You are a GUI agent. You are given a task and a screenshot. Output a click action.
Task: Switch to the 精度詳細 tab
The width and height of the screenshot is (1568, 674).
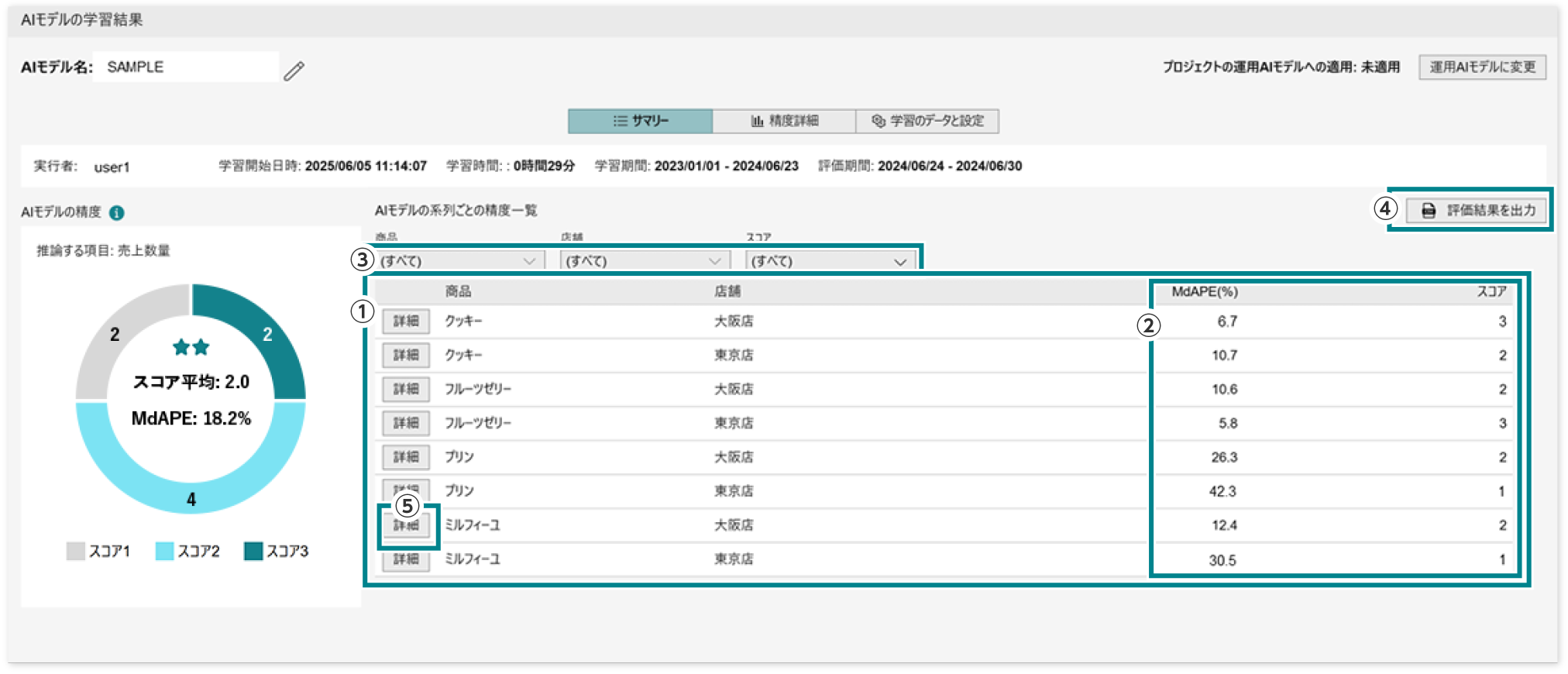pyautogui.click(x=784, y=121)
